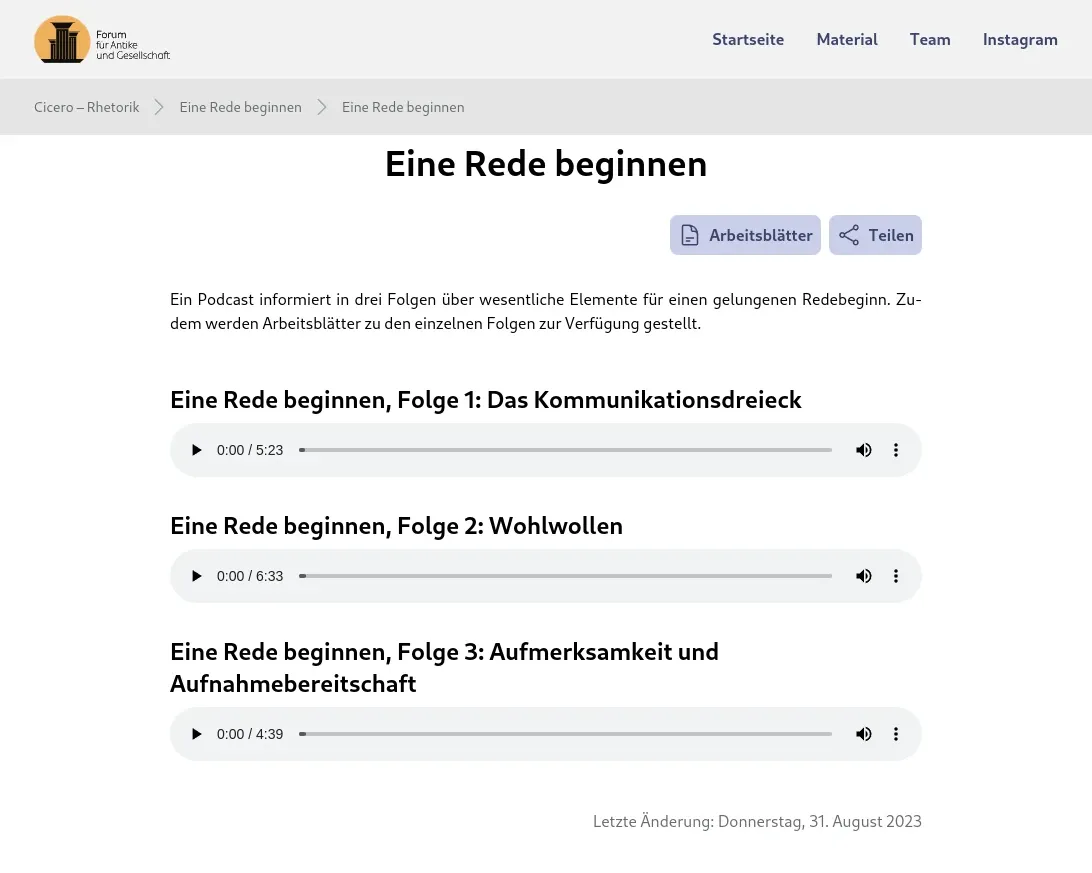Open the three-dot menu of Folge 2 player

(x=896, y=576)
